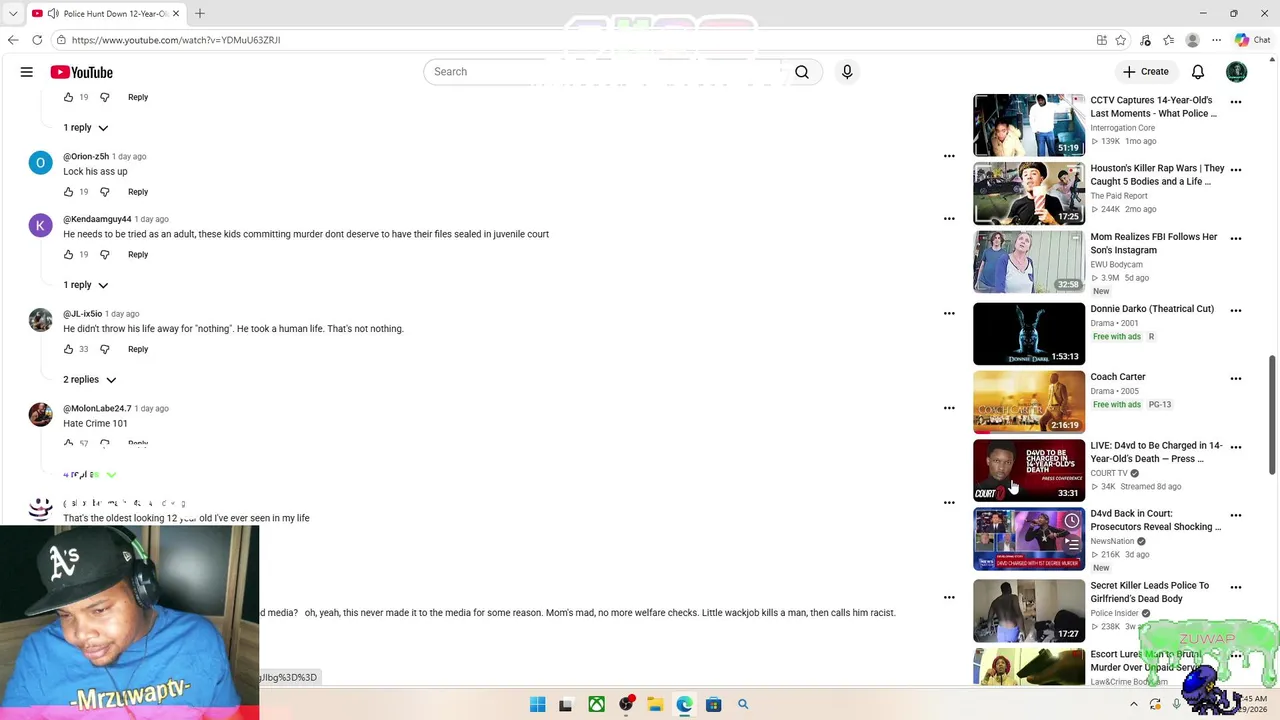The image size is (1280, 720).
Task: Click the Create button
Action: click(1146, 72)
